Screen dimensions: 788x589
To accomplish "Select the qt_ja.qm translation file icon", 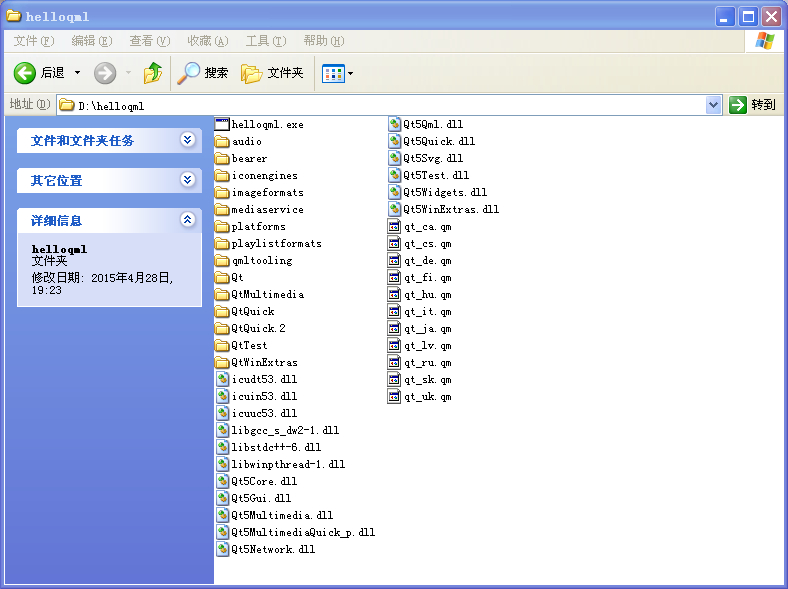I will pos(394,328).
